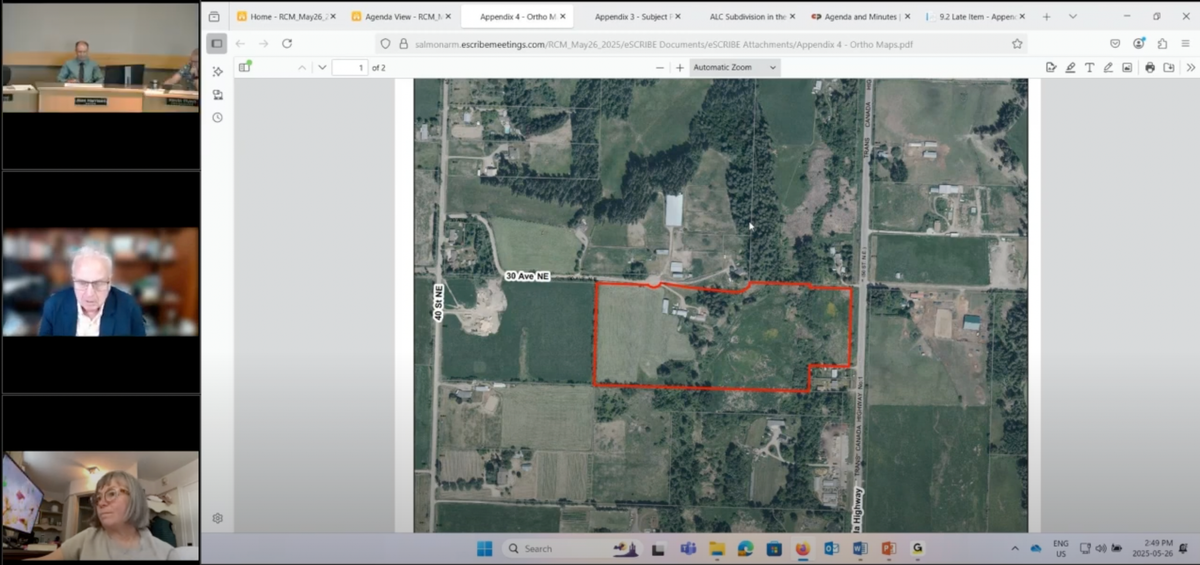Open the Firefox account icon

(x=1139, y=43)
